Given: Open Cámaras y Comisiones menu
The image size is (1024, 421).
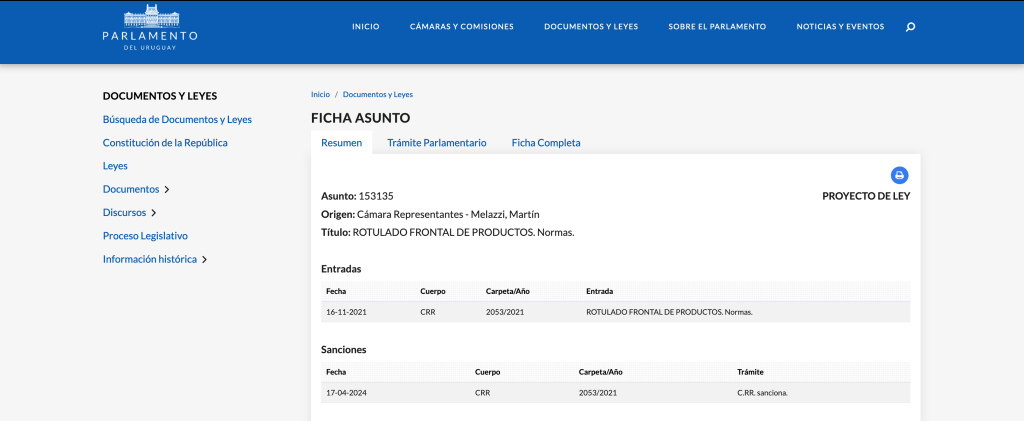Looking at the screenshot, I should [461, 27].
